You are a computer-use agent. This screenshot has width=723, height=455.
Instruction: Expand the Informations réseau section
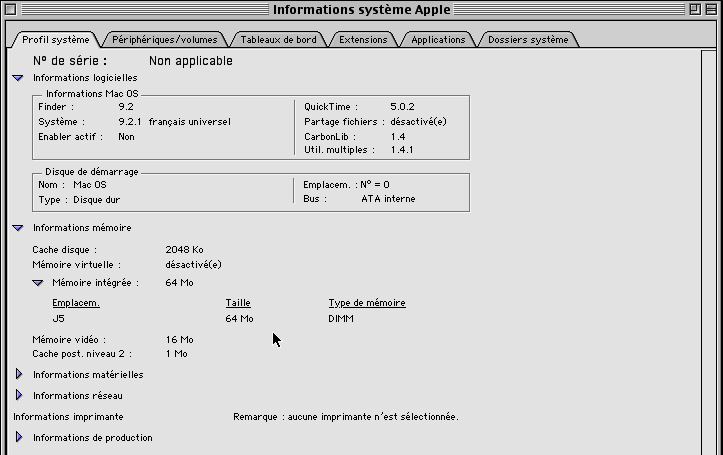click(x=19, y=395)
